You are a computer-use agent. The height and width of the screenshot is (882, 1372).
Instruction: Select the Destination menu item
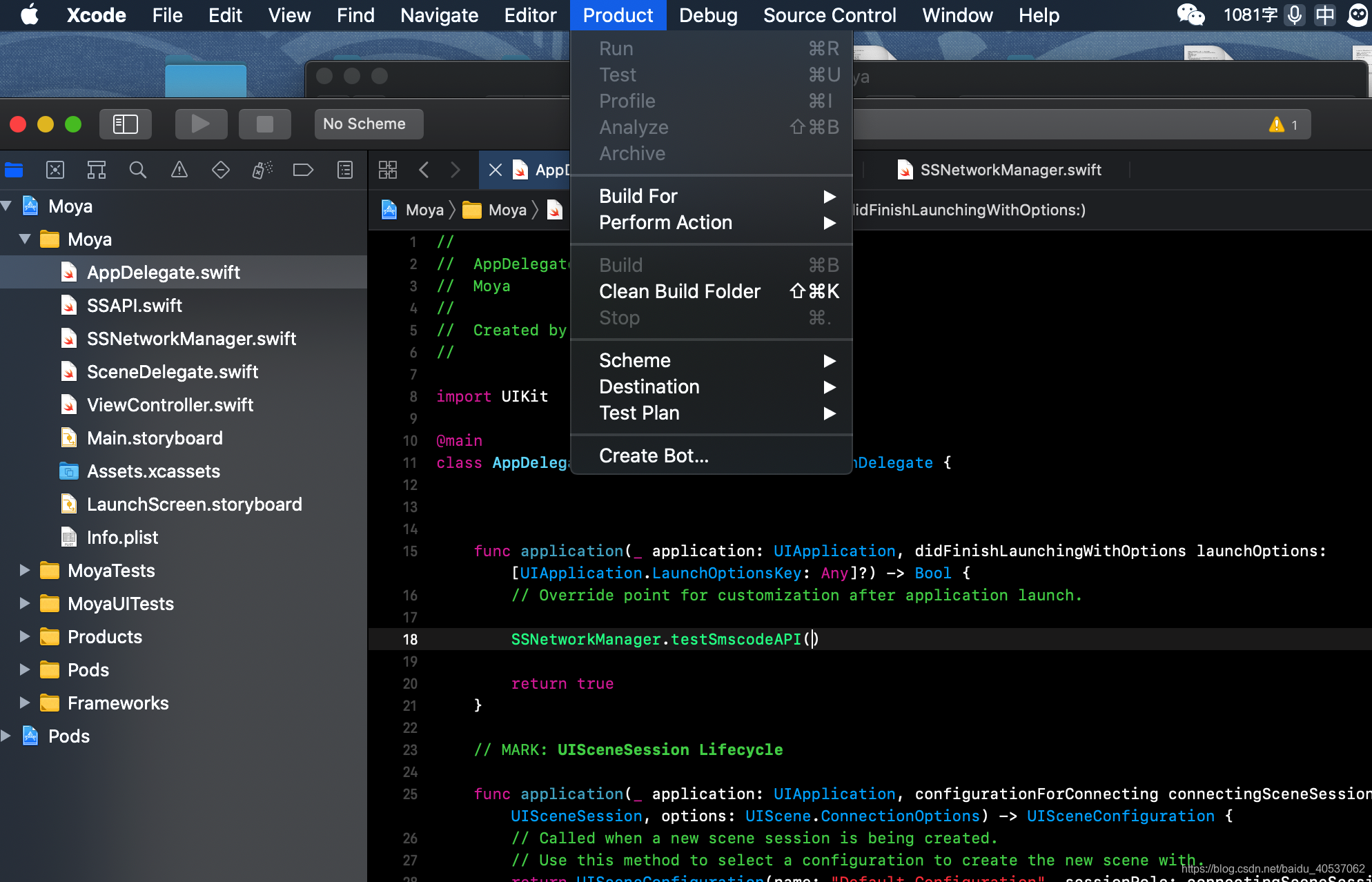(x=649, y=386)
